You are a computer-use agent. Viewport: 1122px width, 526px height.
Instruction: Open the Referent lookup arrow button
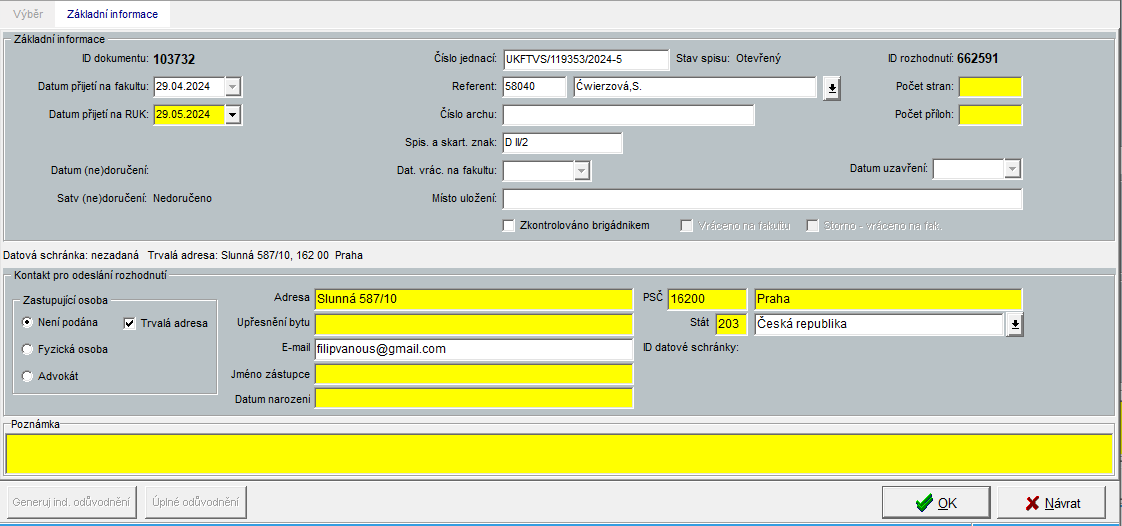[x=832, y=89]
